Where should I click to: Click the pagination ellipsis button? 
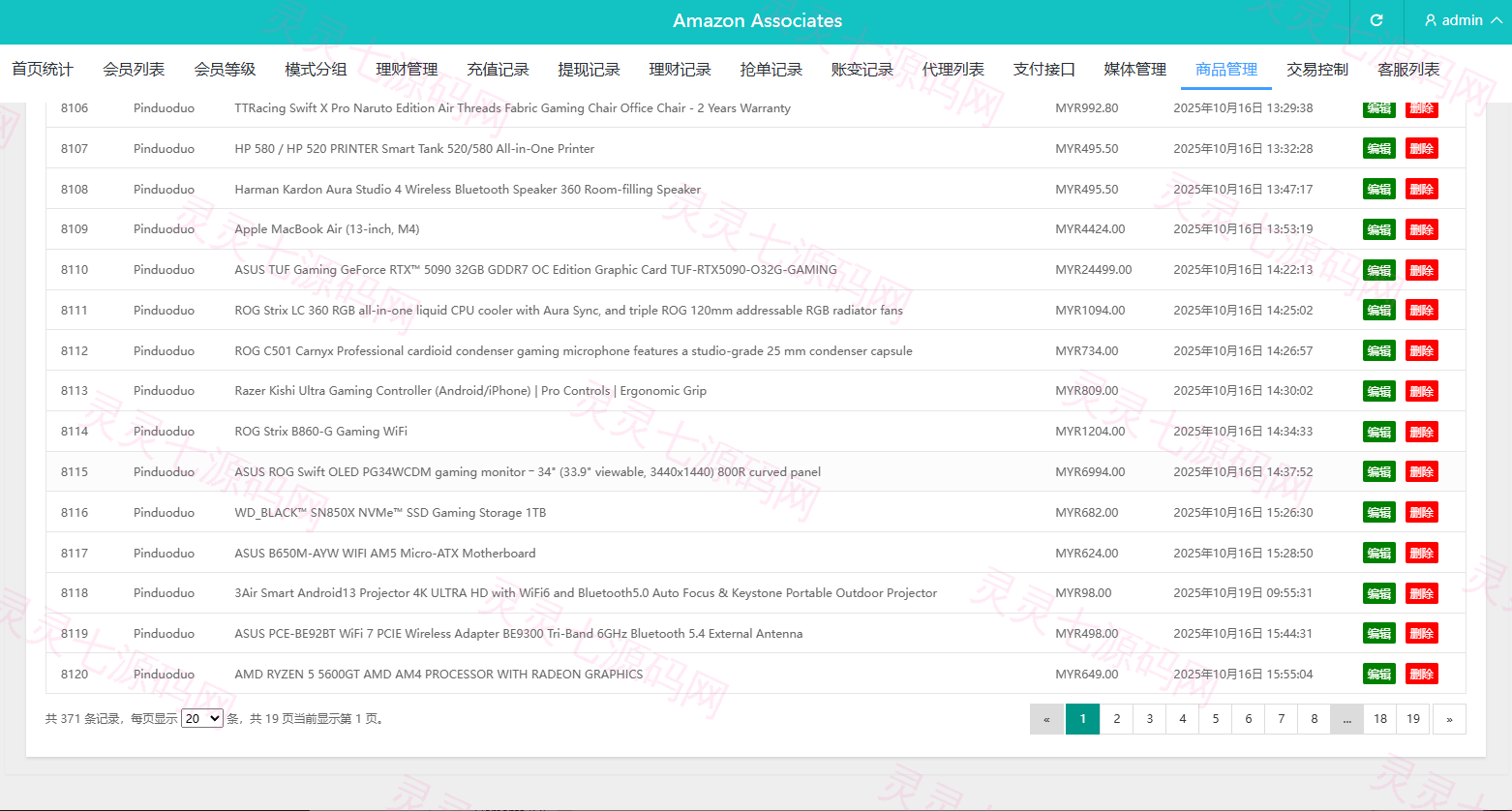point(1346,719)
